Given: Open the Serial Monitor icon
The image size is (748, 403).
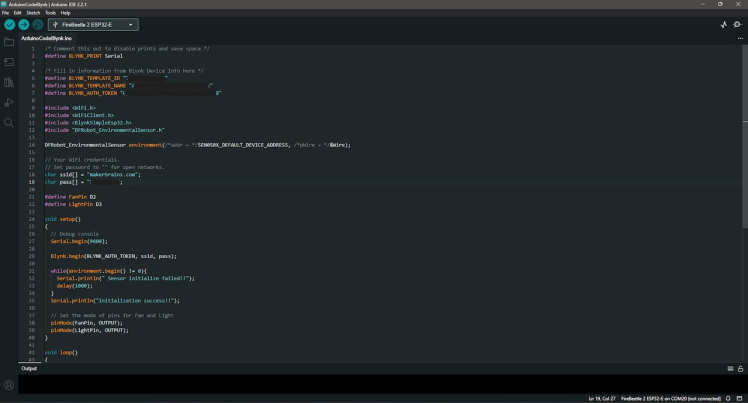Looking at the screenshot, I should (x=738, y=24).
